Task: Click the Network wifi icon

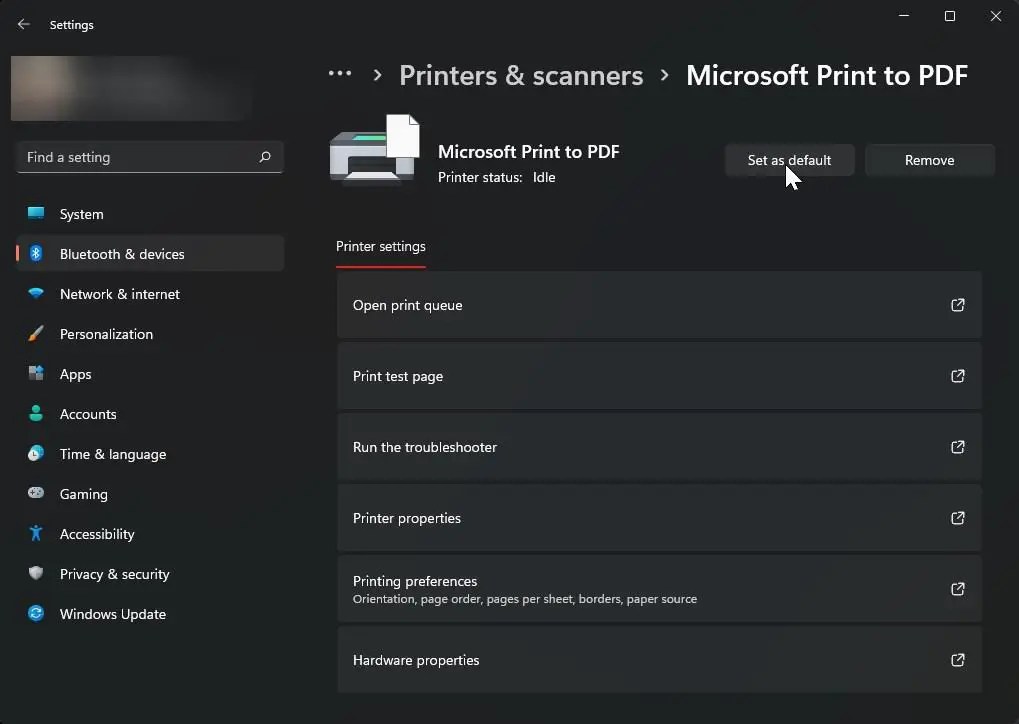Action: coord(36,293)
